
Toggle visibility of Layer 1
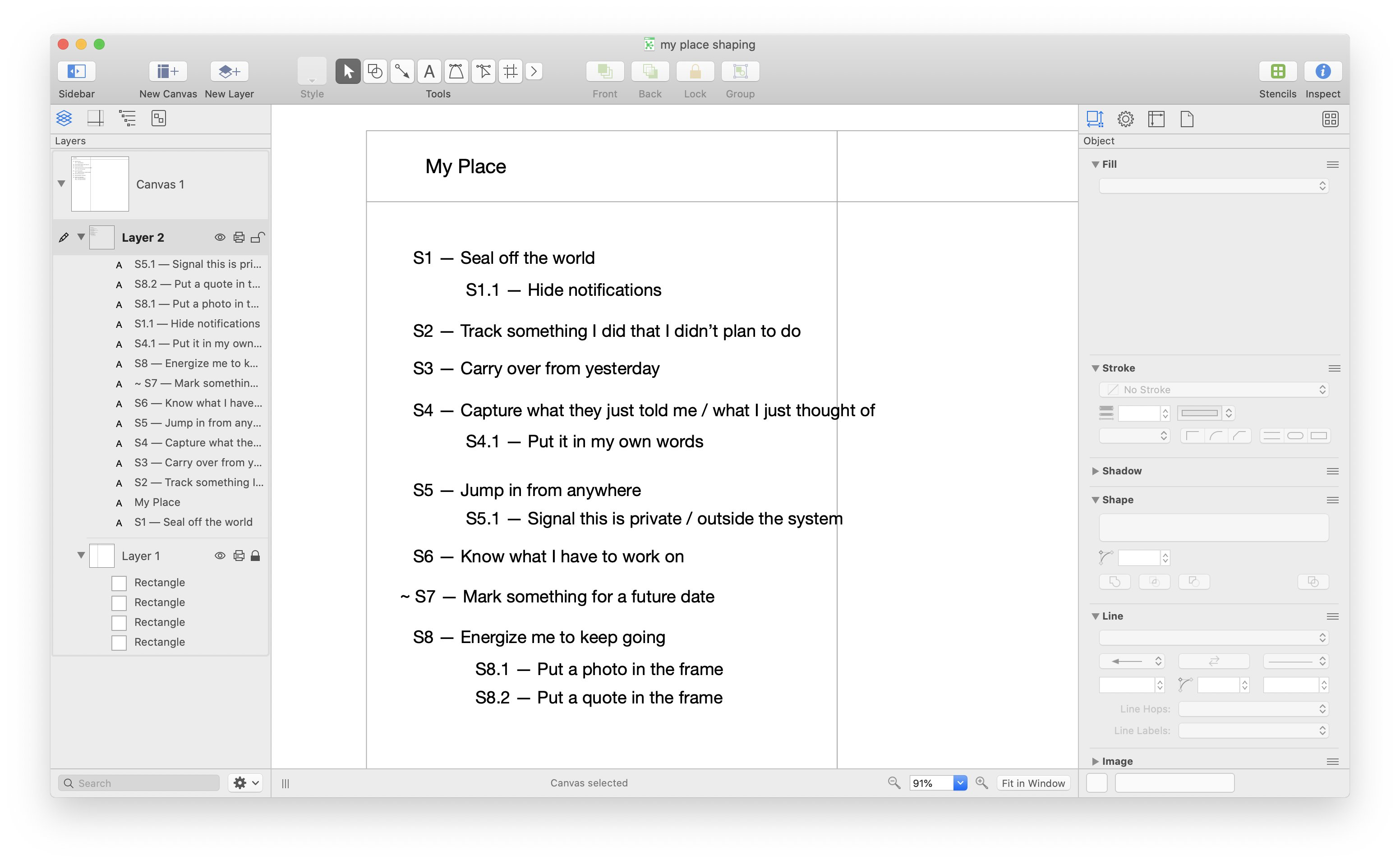(x=220, y=556)
